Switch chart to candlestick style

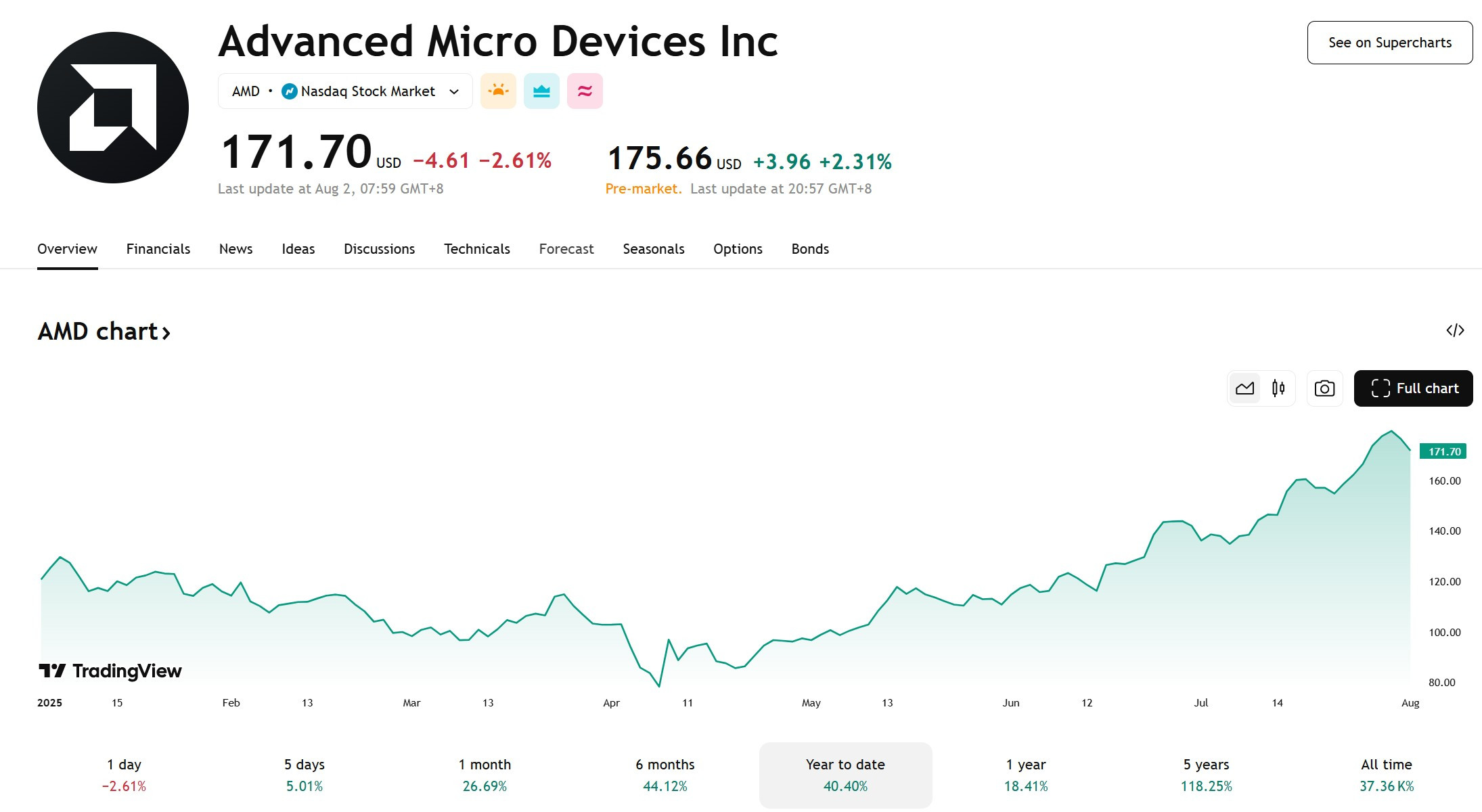[1278, 388]
